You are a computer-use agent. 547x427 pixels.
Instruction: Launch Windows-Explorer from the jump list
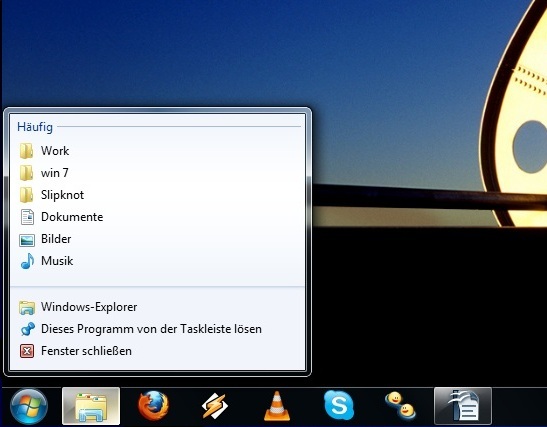pyautogui.click(x=157, y=307)
